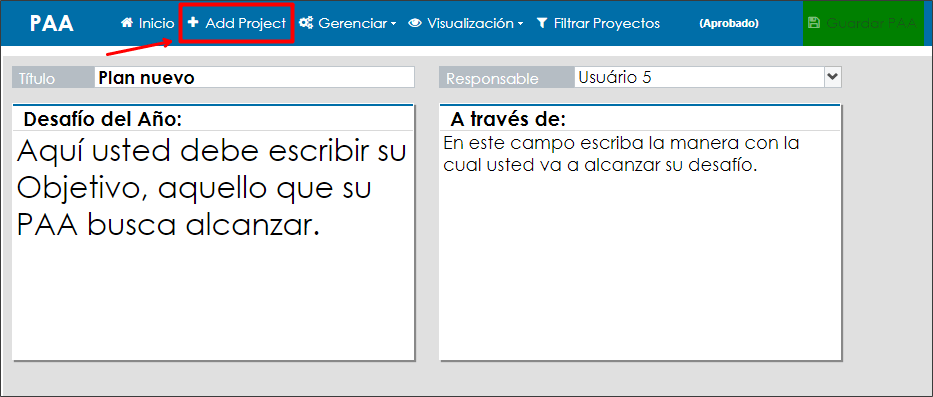Click the Responsable dropdown arrow
The width and height of the screenshot is (933, 397).
point(832,77)
